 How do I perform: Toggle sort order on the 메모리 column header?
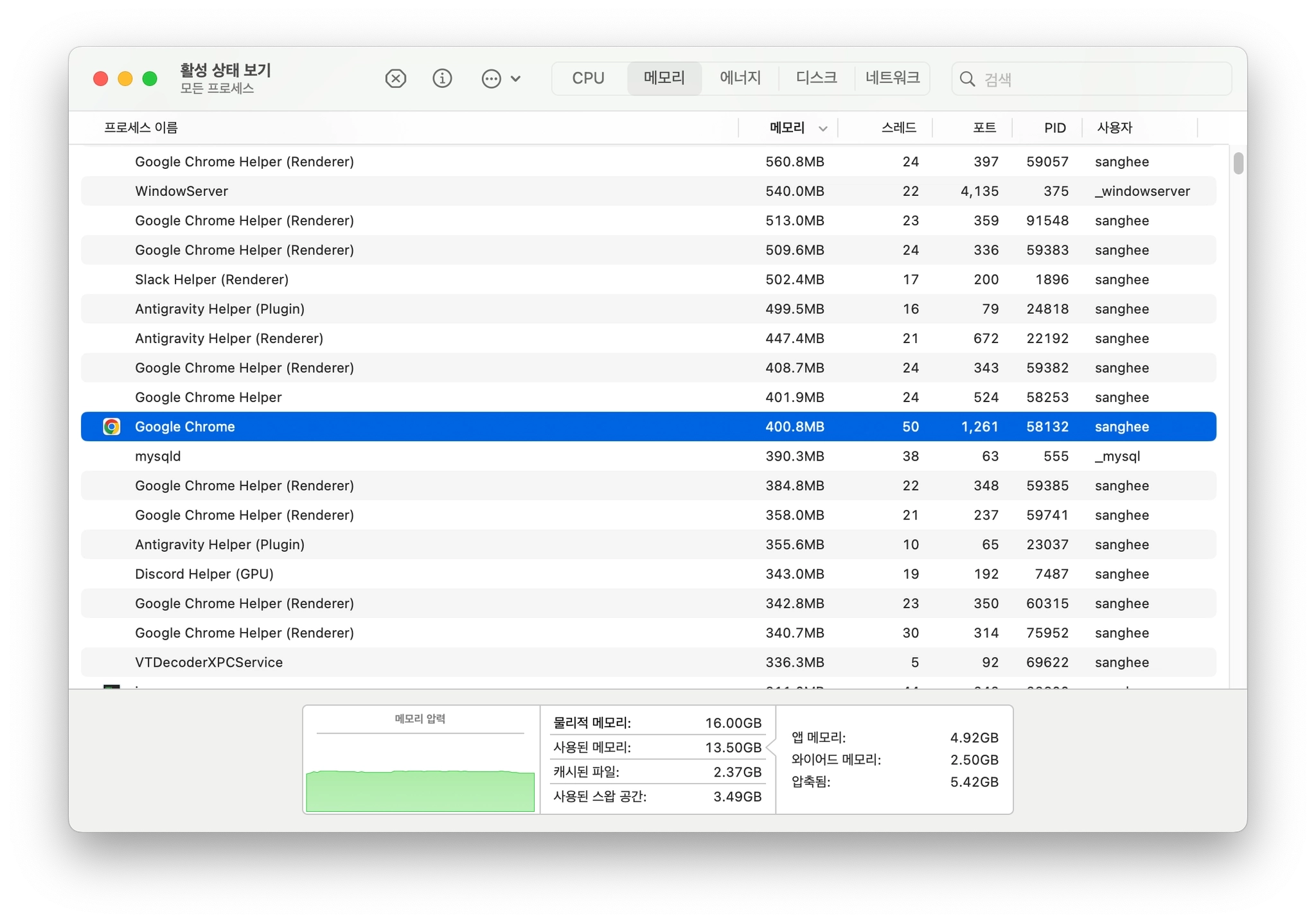(x=788, y=128)
